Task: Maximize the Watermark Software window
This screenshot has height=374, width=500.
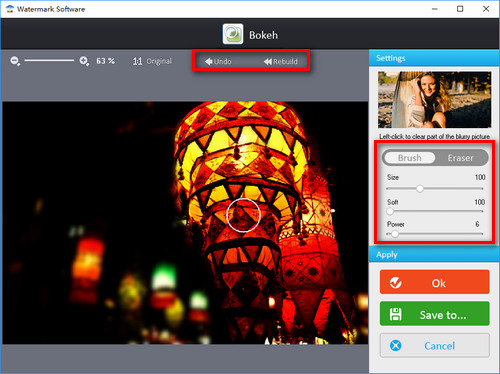Action: tap(460, 9)
